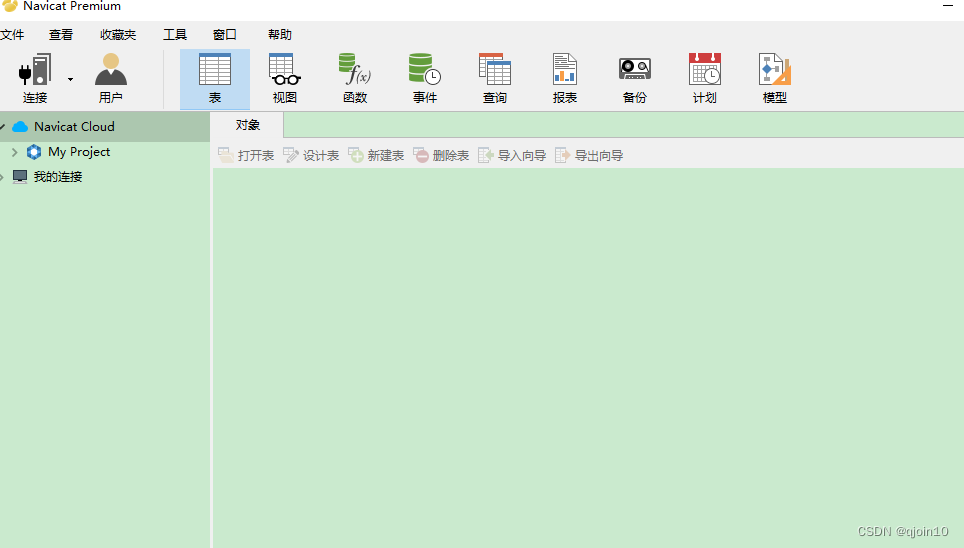
Task: Open the 帮助 menu
Action: pos(280,35)
